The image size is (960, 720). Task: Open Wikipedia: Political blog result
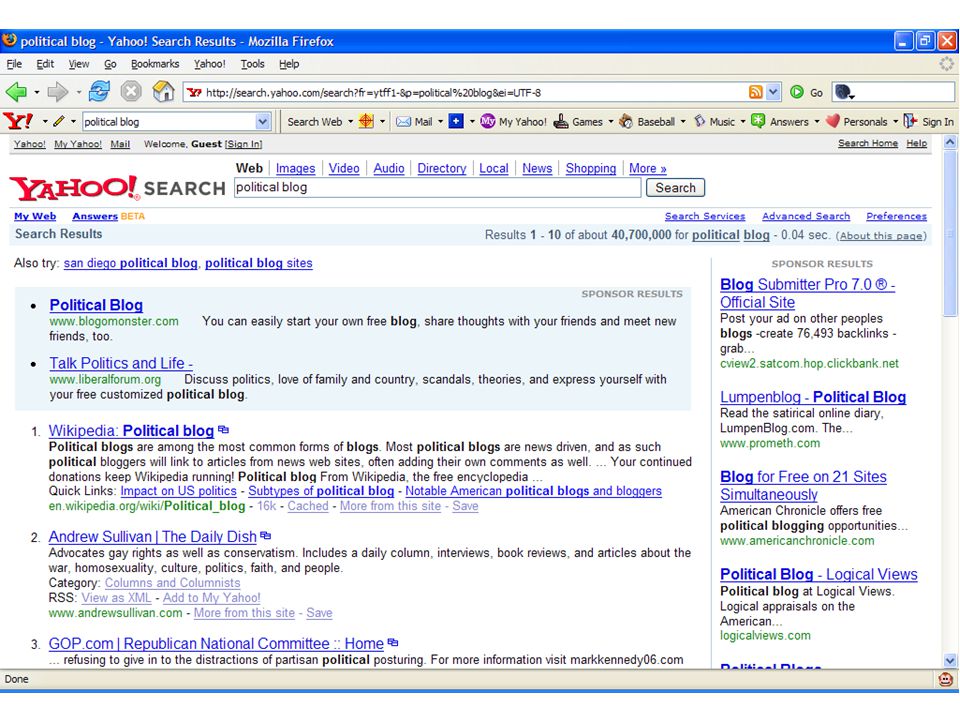click(x=131, y=430)
